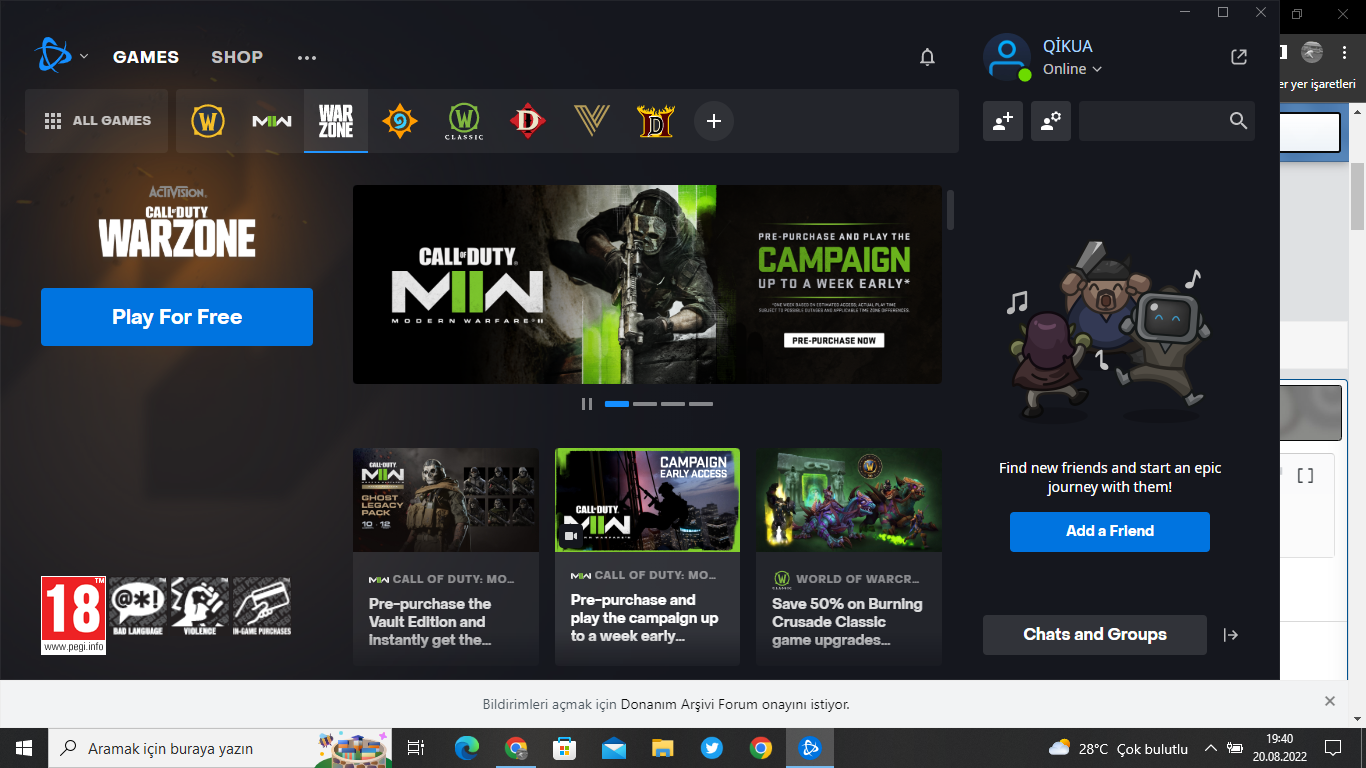The image size is (1366, 768).
Task: Open the Battle.net logo menu
Action: click(52, 56)
